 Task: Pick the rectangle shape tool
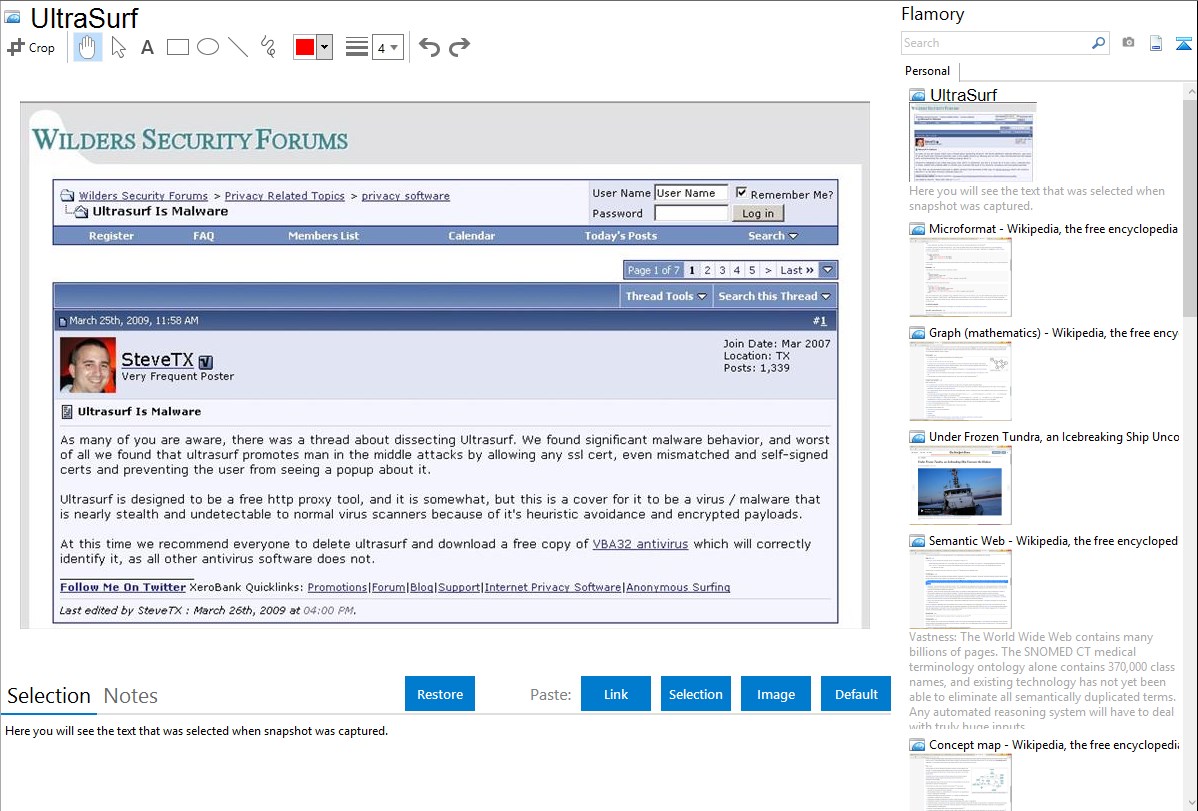[x=177, y=47]
